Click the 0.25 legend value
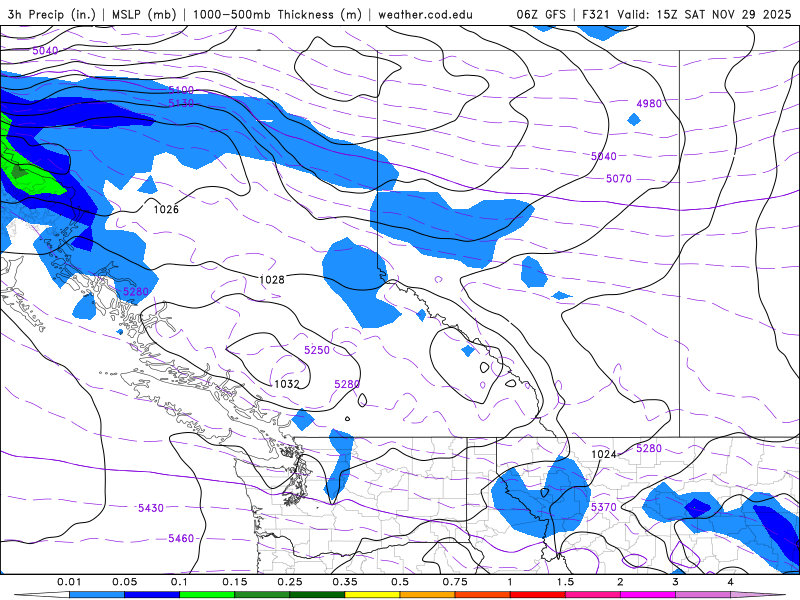The width and height of the screenshot is (800, 600). pyautogui.click(x=290, y=582)
